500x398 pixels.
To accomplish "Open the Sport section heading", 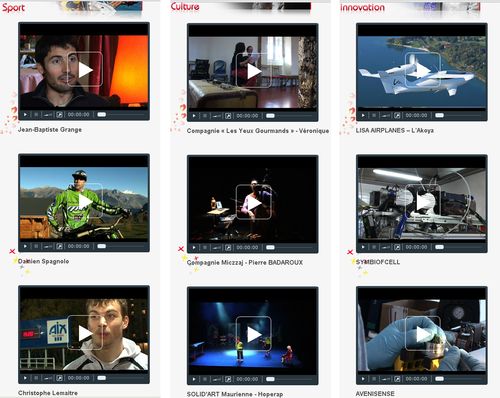I will tap(13, 7).
